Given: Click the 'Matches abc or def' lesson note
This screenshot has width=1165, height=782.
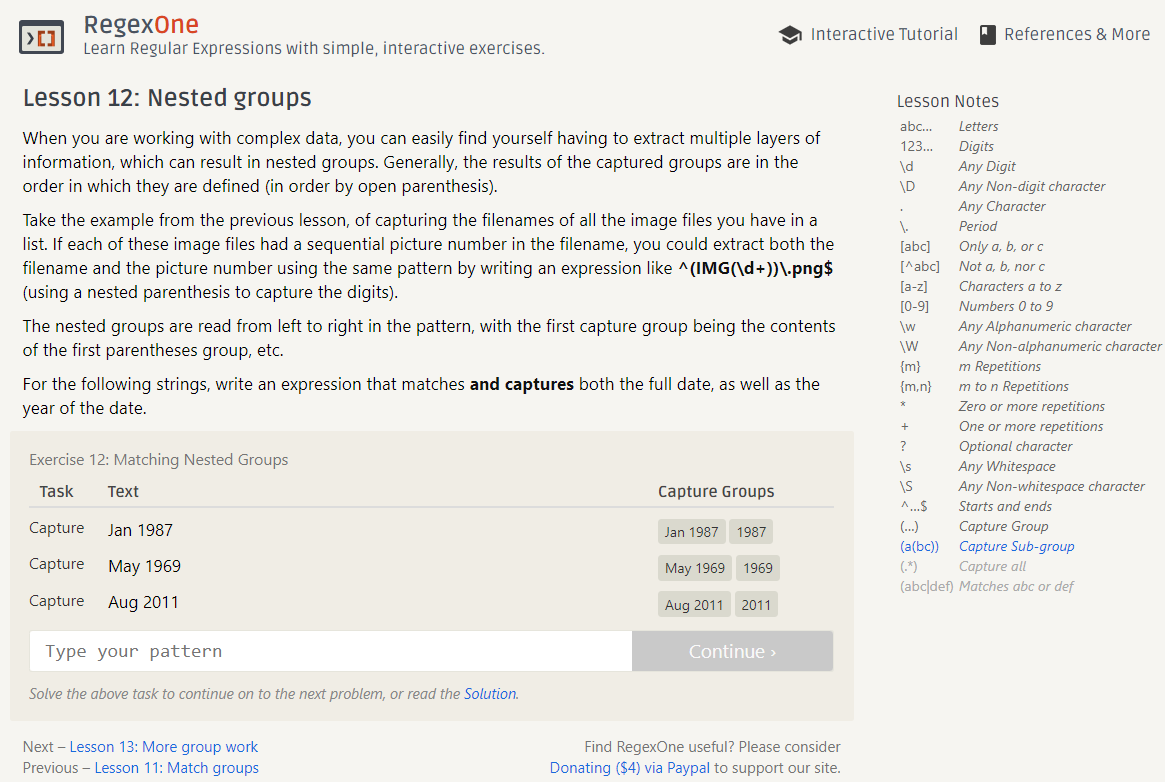Looking at the screenshot, I should [x=1016, y=586].
